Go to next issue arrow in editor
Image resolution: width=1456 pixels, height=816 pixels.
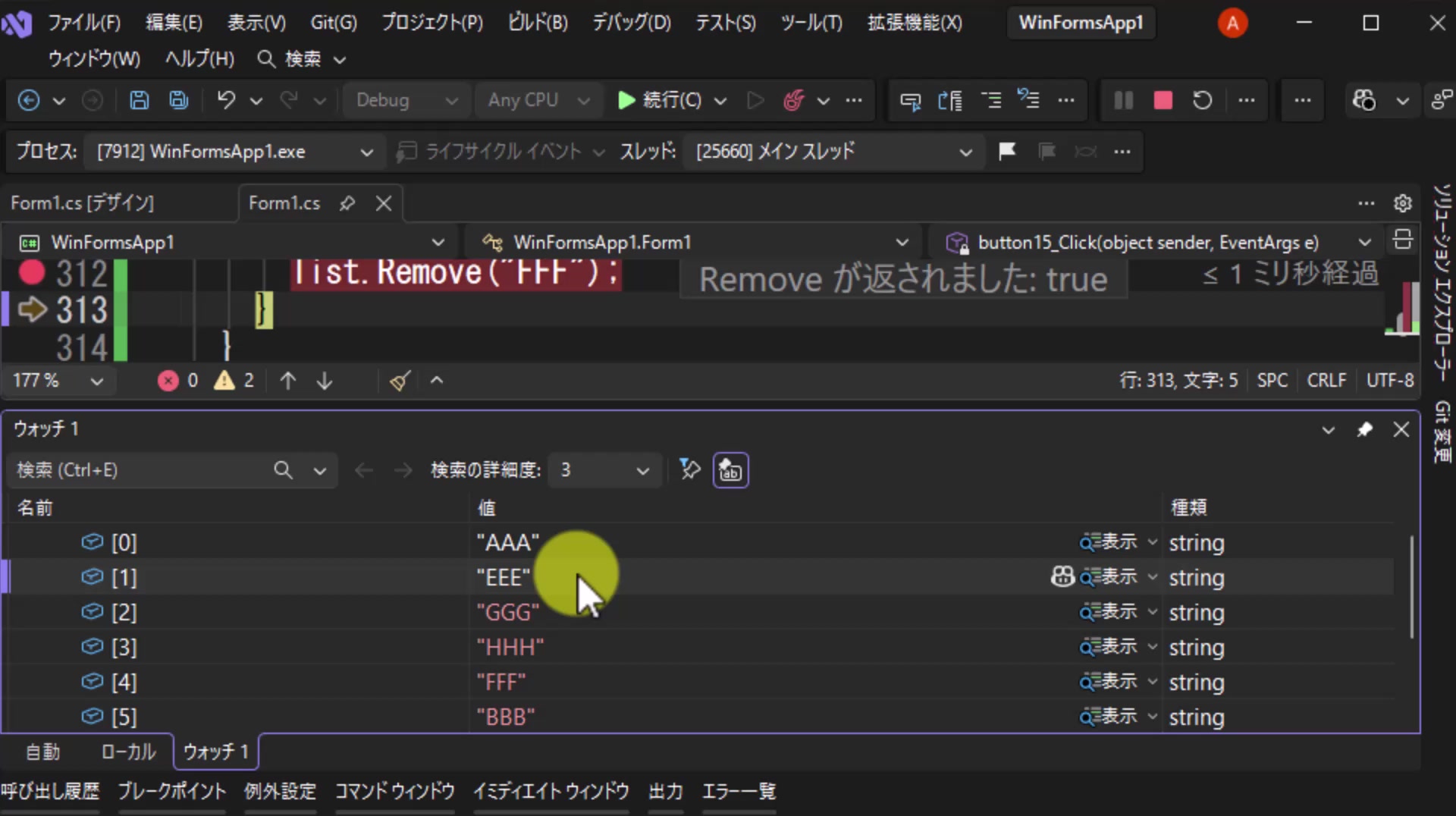pyautogui.click(x=325, y=381)
